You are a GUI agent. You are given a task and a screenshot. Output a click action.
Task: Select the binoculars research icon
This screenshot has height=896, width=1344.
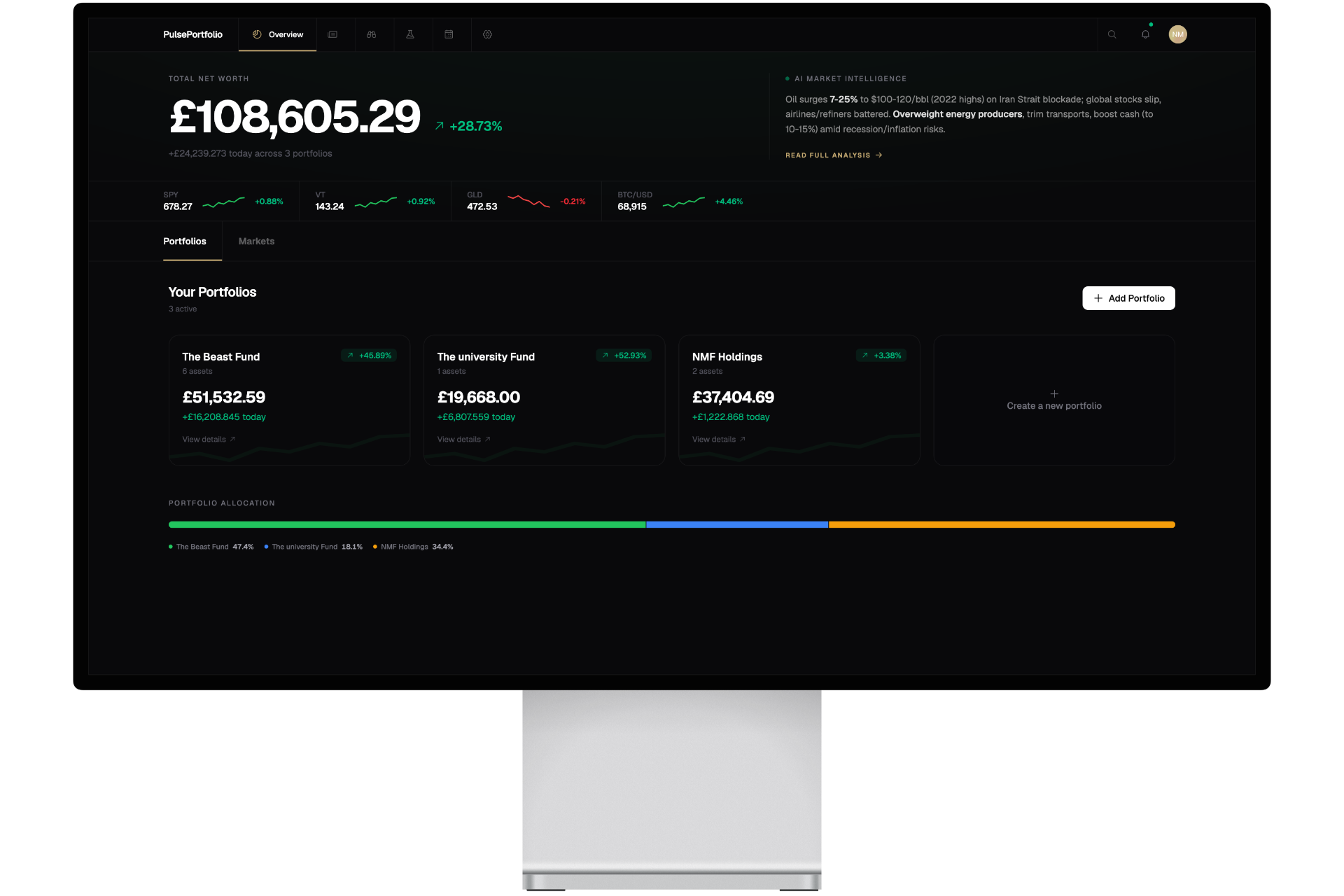371,34
